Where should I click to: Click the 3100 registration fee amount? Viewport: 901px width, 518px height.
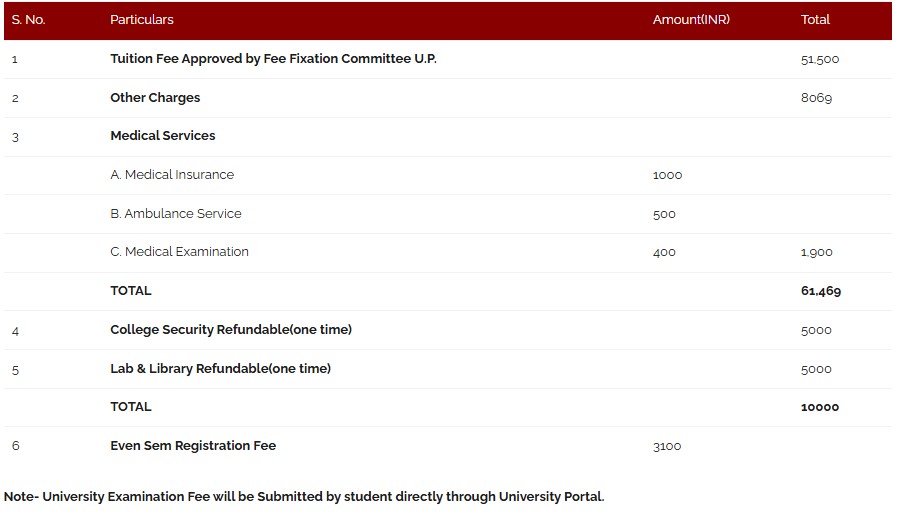click(x=667, y=446)
